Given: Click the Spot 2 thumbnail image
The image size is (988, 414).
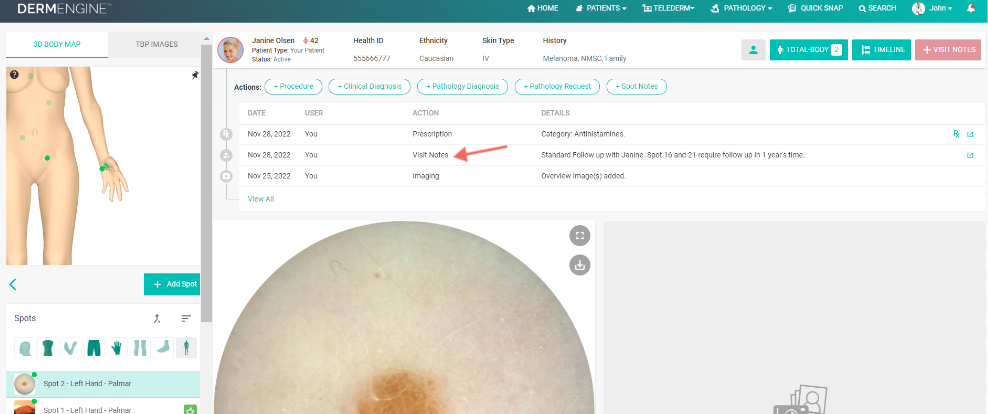Looking at the screenshot, I should (x=24, y=384).
